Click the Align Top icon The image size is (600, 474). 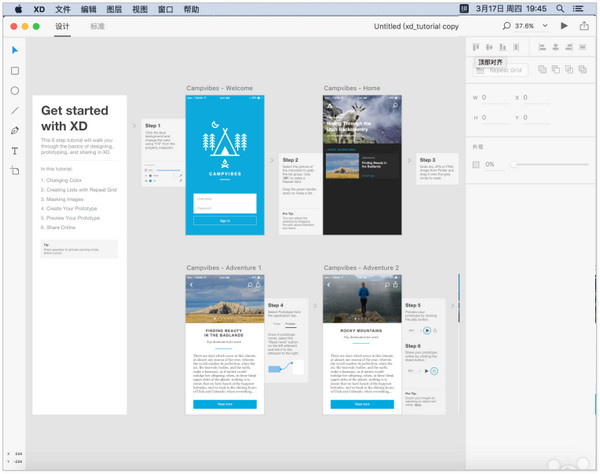click(x=476, y=47)
